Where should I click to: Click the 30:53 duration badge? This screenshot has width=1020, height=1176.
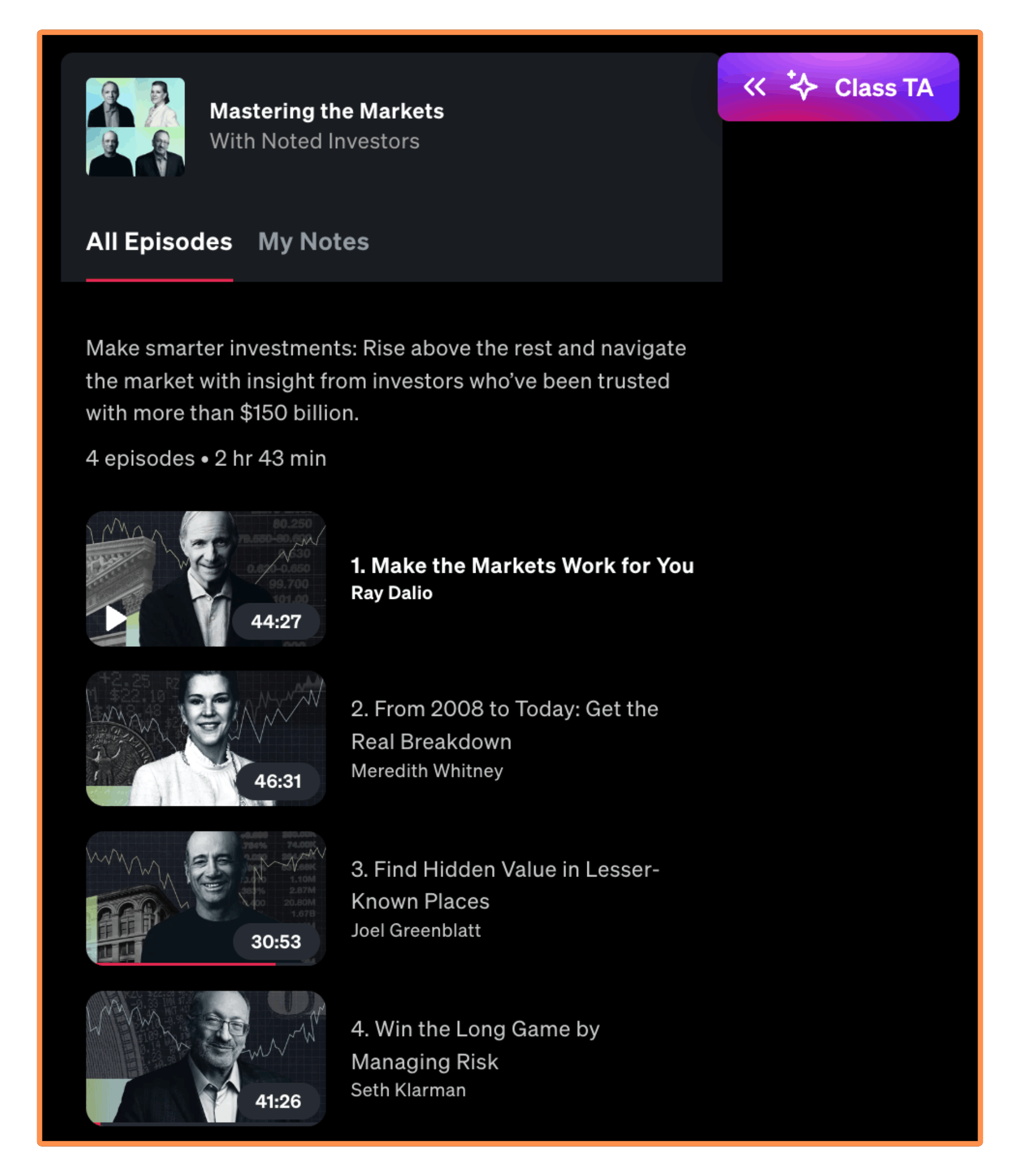276,941
